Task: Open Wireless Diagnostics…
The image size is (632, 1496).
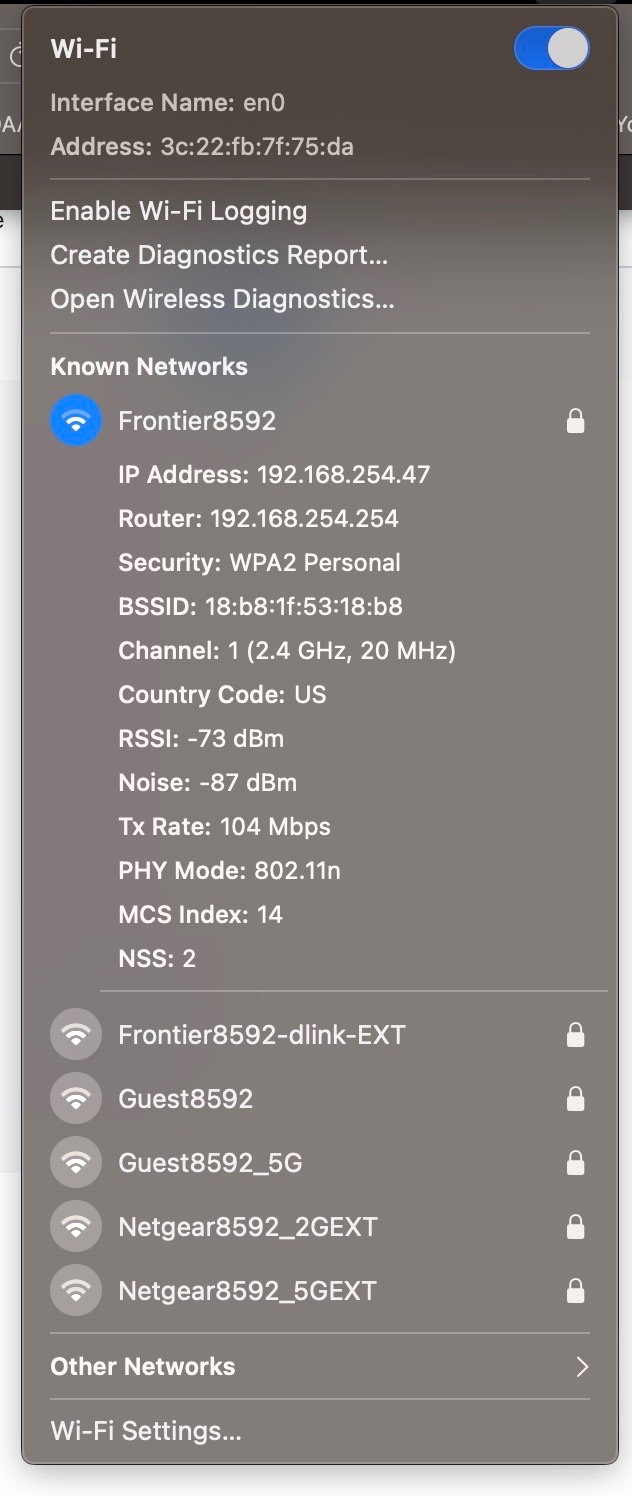Action: coord(222,299)
